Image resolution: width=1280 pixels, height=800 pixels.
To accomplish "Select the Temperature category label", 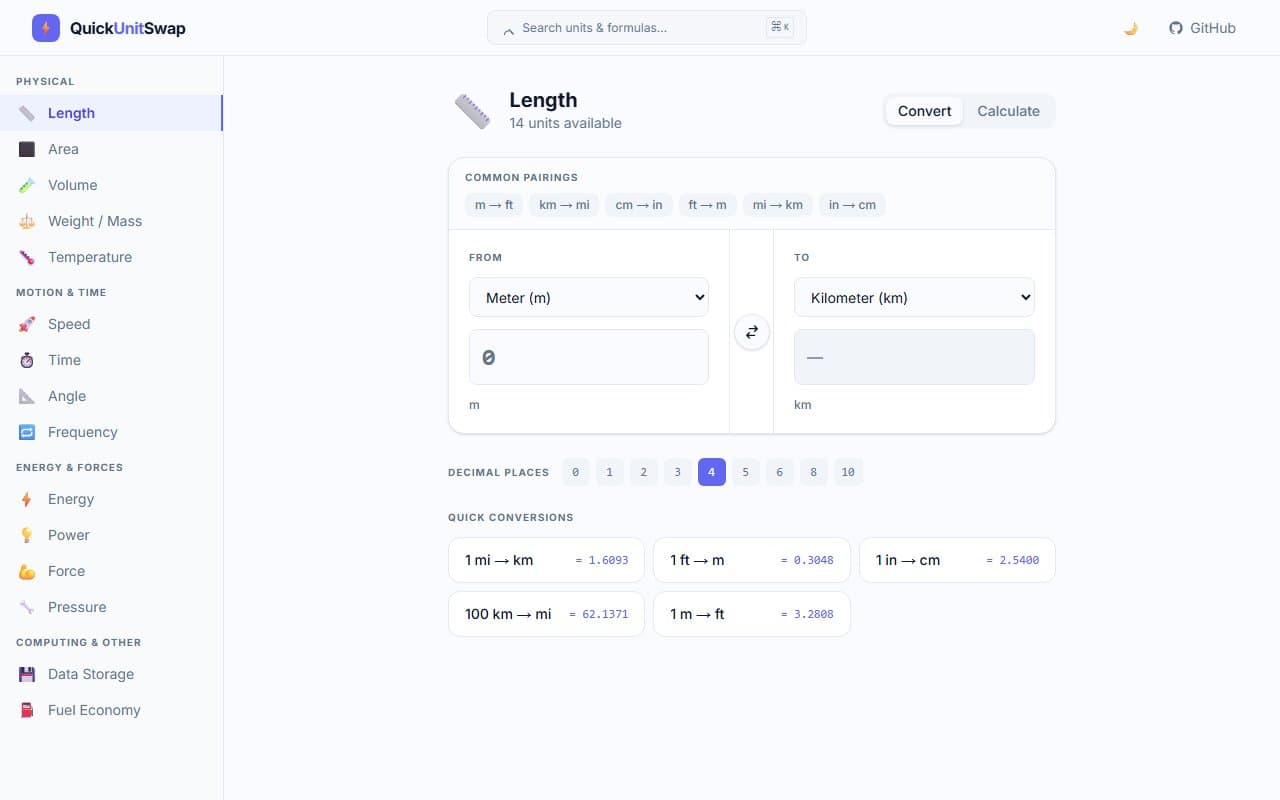I will click(x=90, y=257).
